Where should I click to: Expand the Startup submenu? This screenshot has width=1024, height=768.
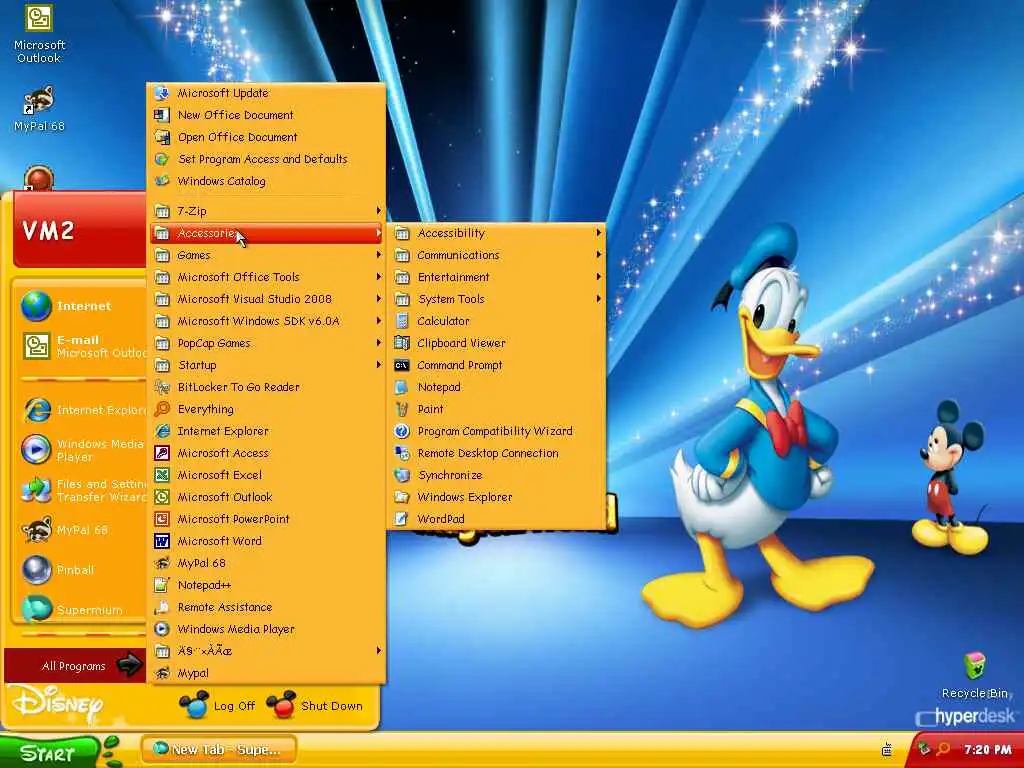click(266, 365)
